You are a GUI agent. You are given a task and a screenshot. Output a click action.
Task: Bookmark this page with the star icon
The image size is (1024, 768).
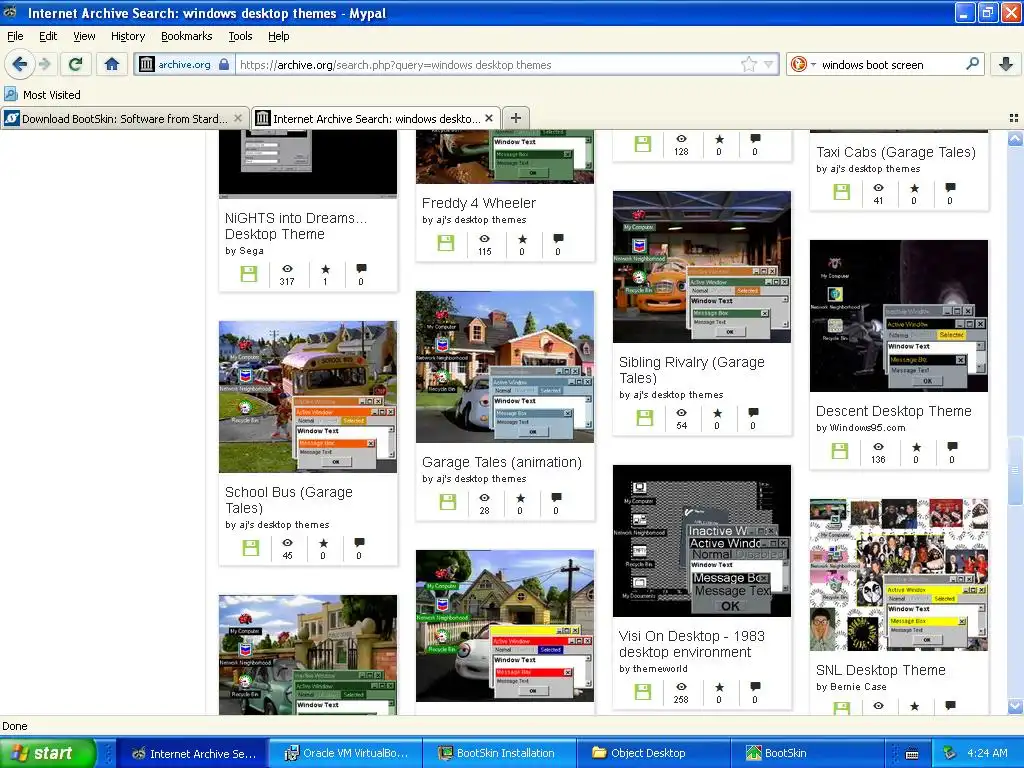[x=748, y=64]
